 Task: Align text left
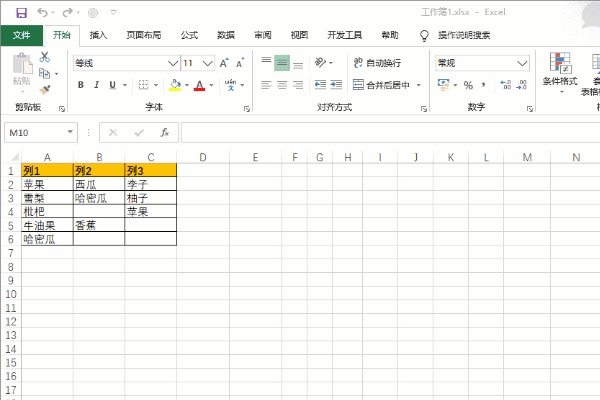(266, 85)
